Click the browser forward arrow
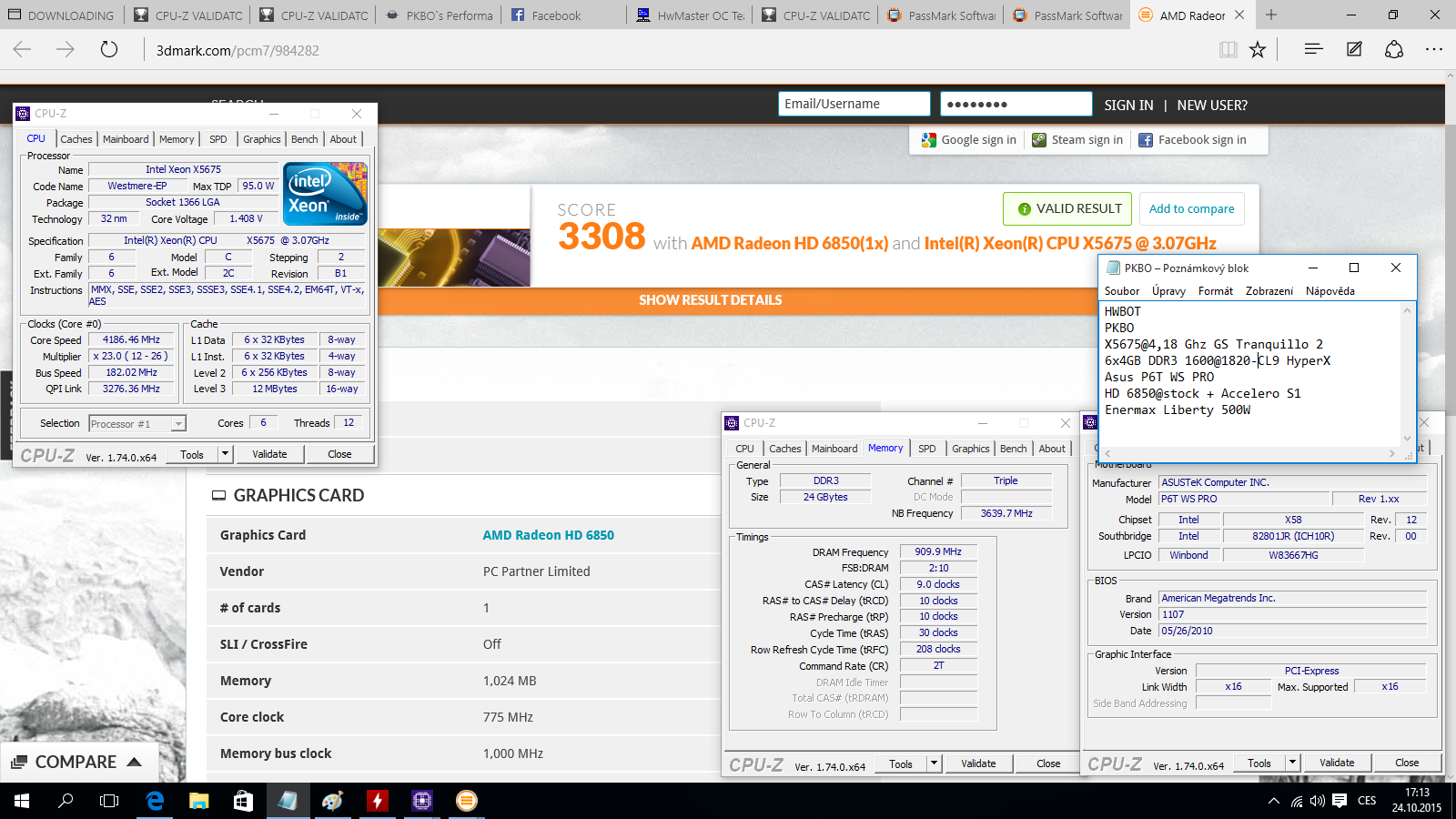The height and width of the screenshot is (819, 1456). (66, 49)
